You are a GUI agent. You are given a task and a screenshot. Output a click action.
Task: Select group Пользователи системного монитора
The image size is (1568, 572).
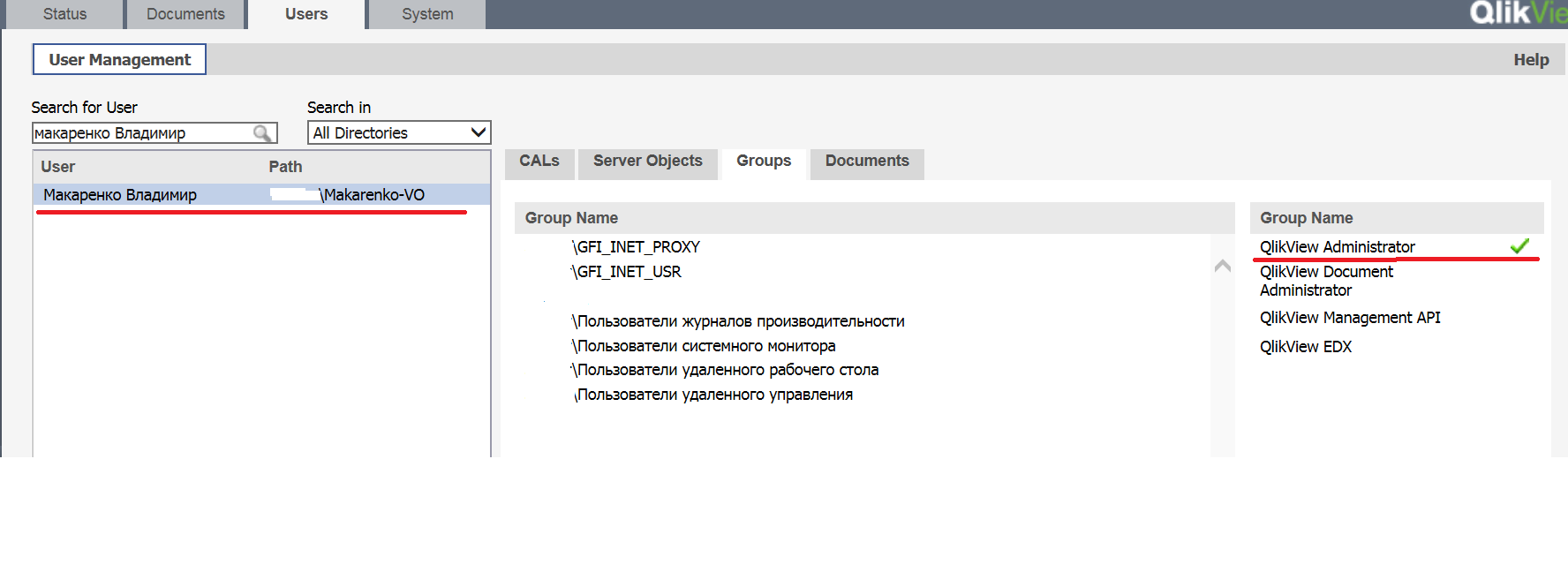pyautogui.click(x=704, y=346)
